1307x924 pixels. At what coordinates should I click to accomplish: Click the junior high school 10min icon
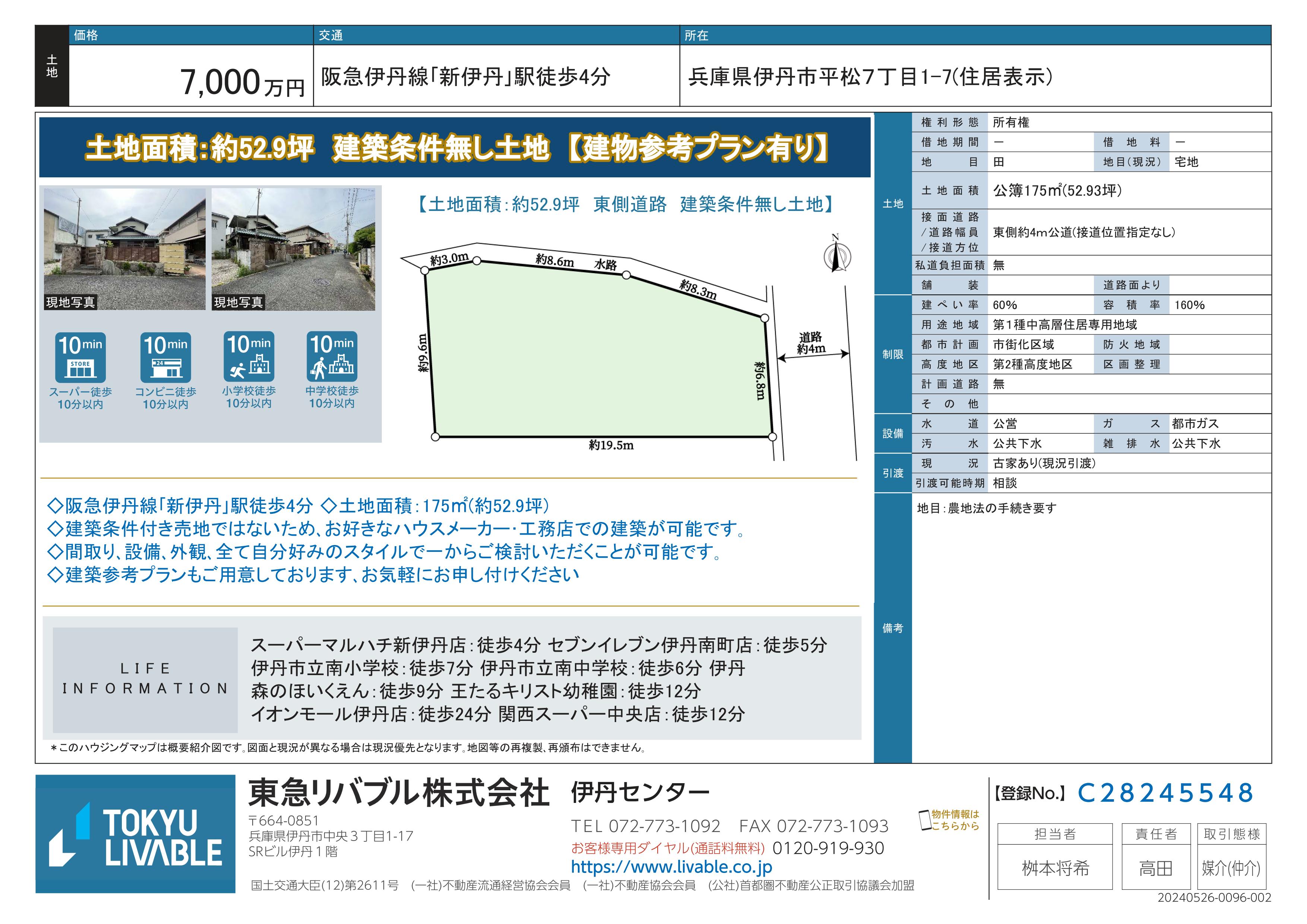pos(332,357)
